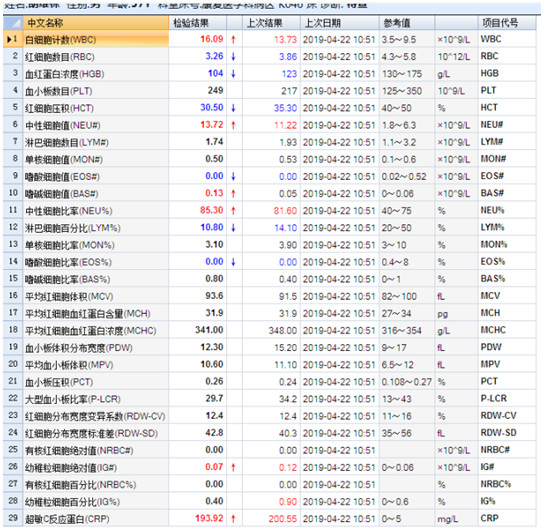The width and height of the screenshot is (541, 530).
Task: Click CRP result value 193.92
Action: [209, 518]
